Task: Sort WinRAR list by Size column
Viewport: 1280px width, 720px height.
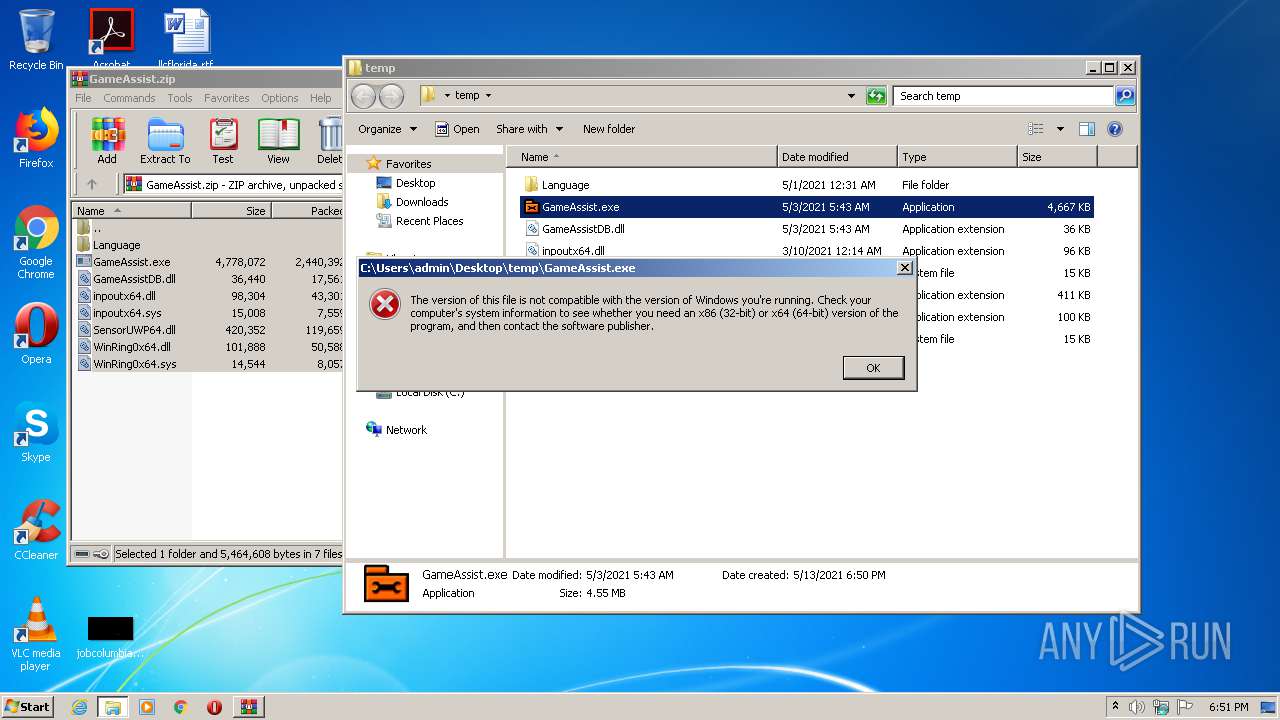Action: 231,211
